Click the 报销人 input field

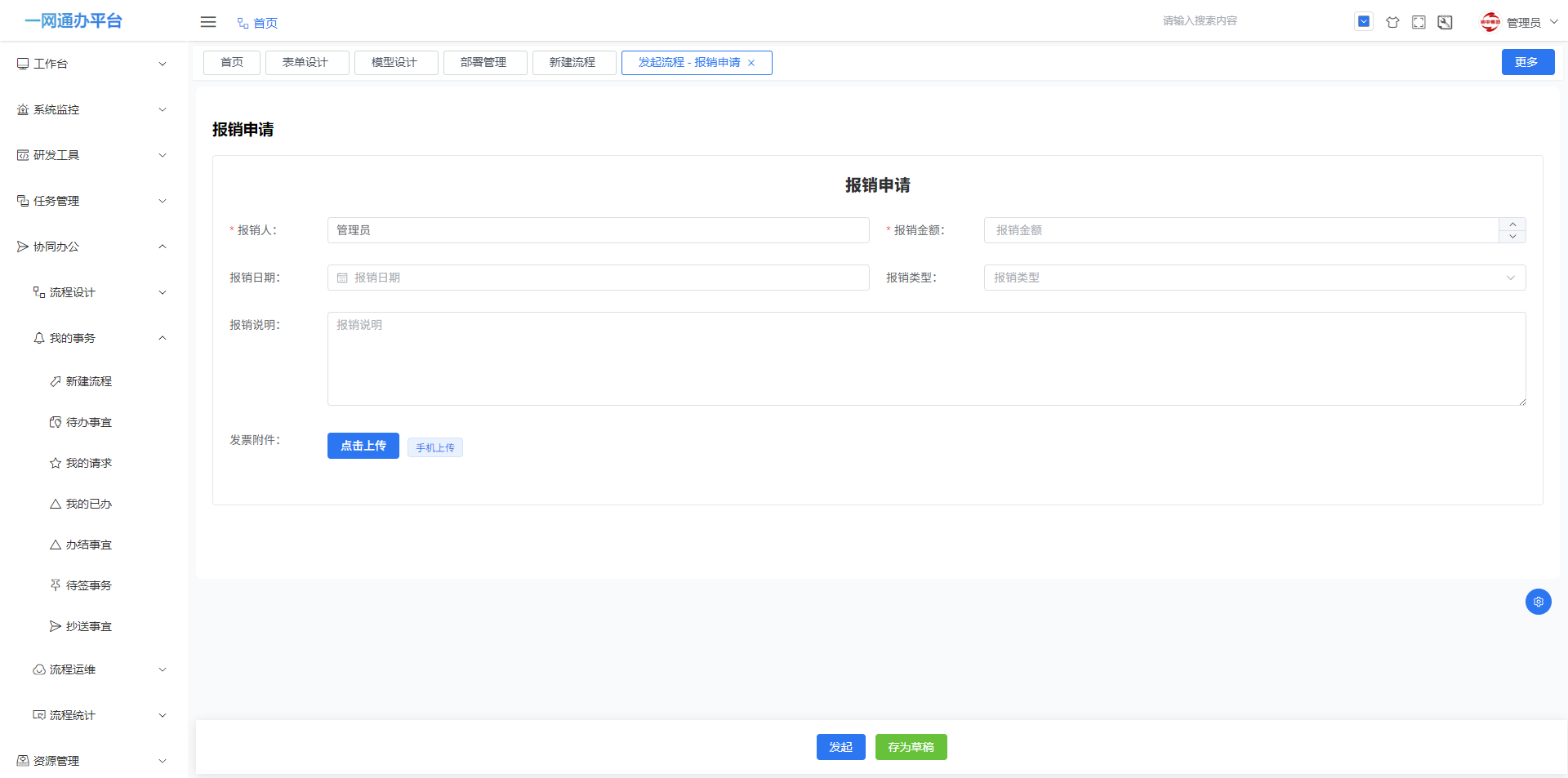tap(599, 230)
